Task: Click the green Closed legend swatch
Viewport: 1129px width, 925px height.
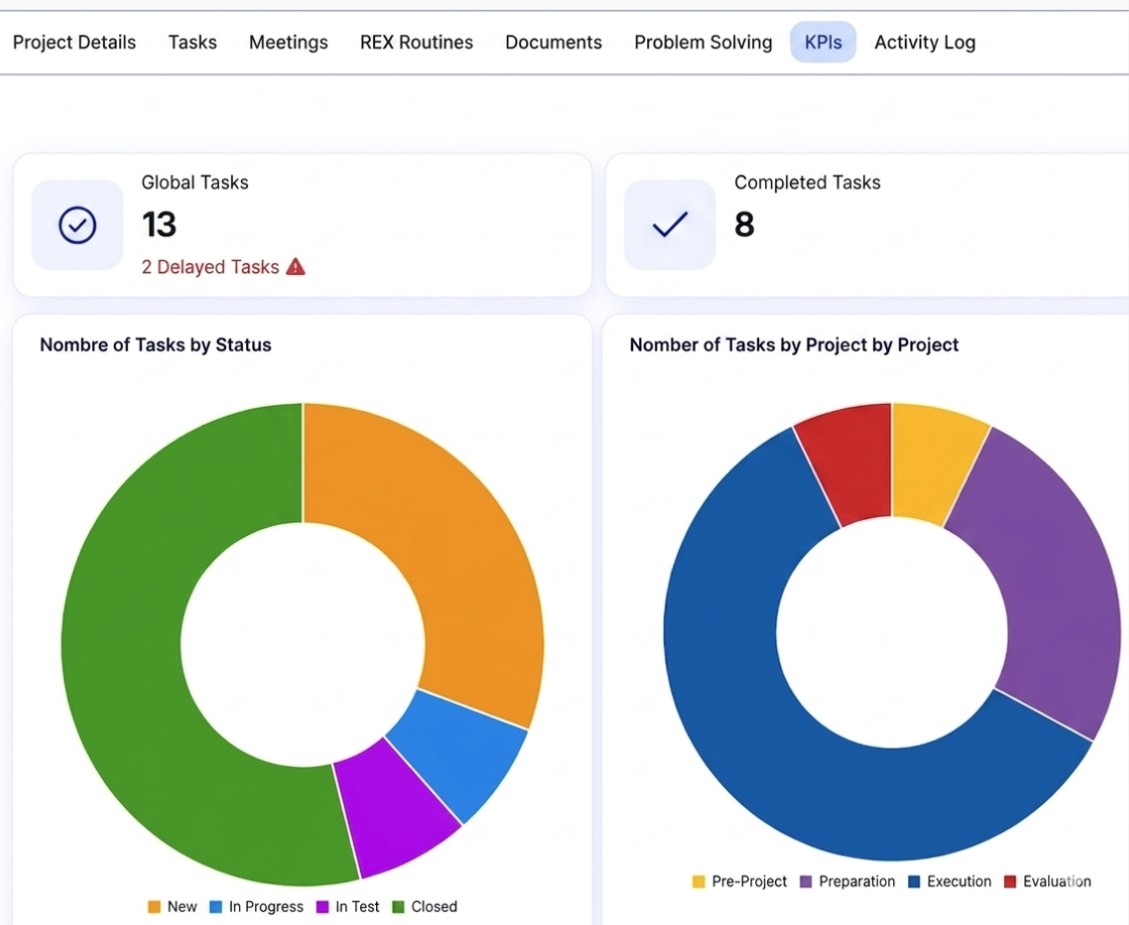Action: 398,907
